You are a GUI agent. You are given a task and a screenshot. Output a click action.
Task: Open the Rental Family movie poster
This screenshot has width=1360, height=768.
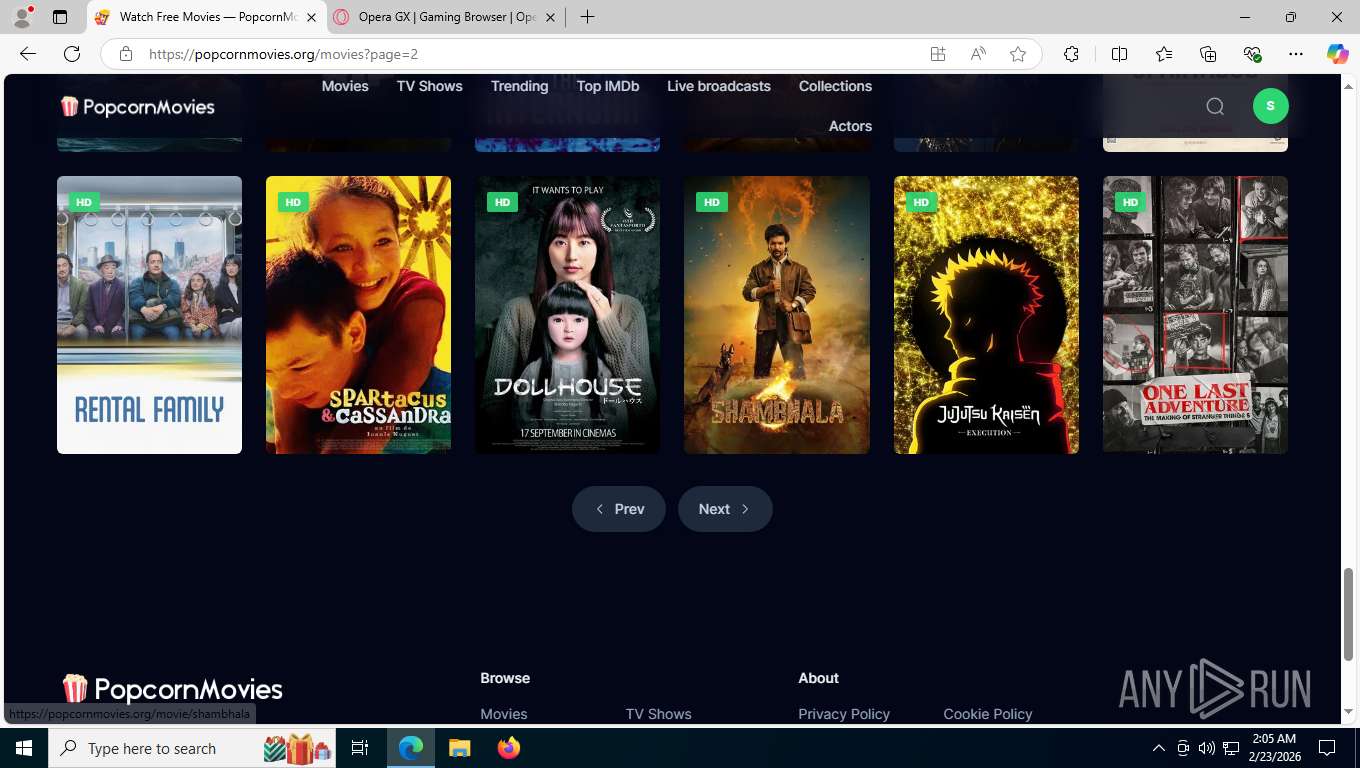pyautogui.click(x=149, y=315)
